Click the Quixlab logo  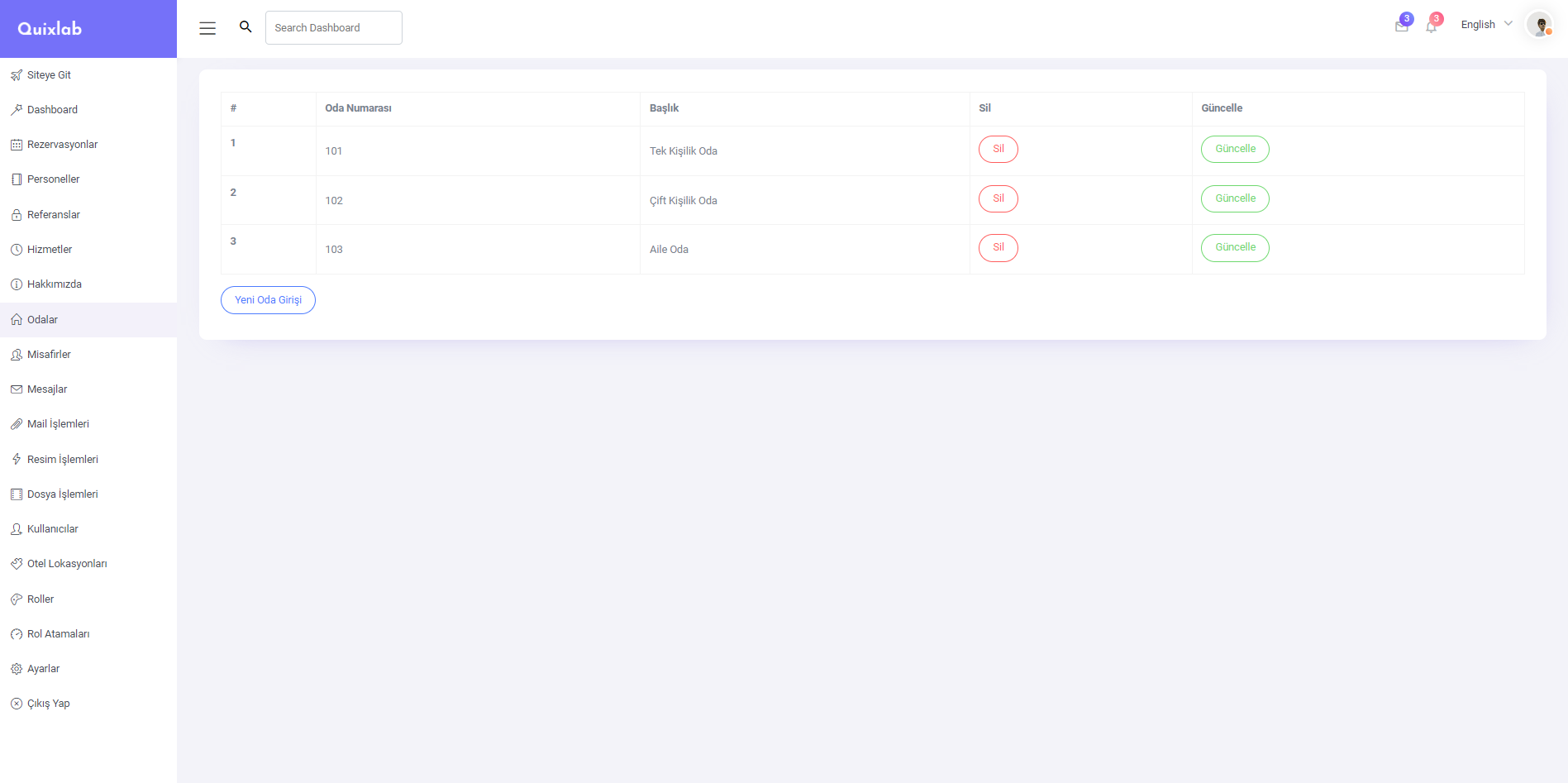coord(50,29)
